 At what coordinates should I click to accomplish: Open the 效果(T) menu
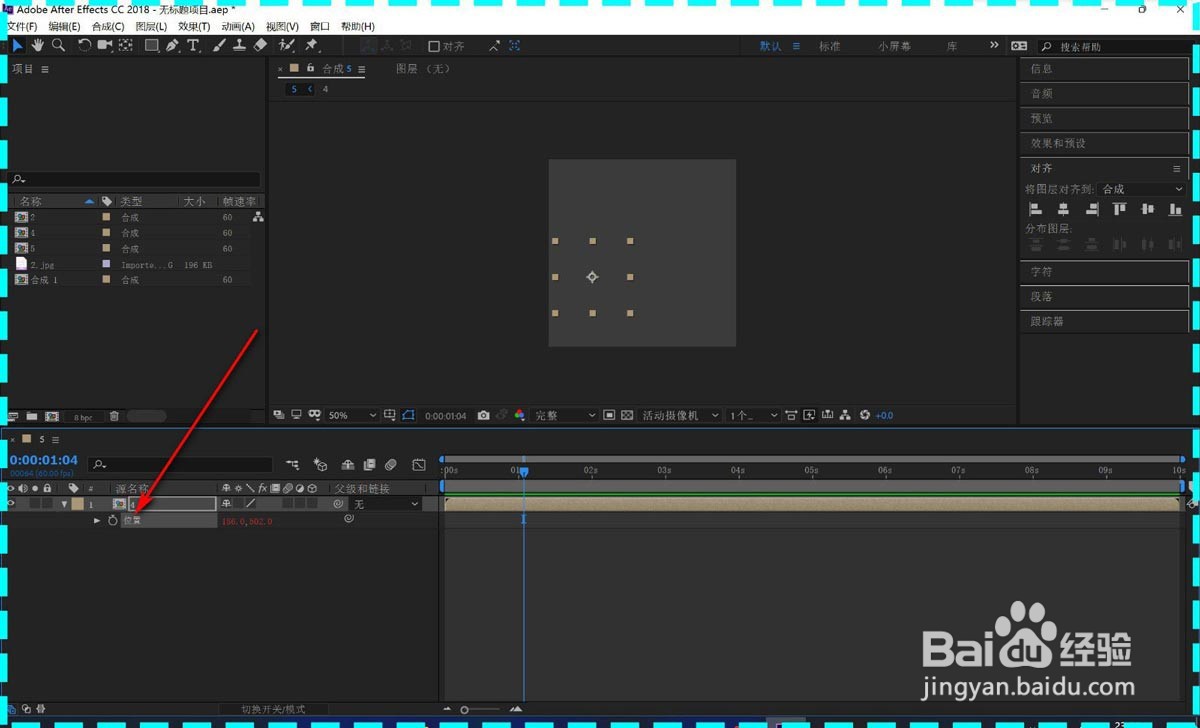click(194, 26)
